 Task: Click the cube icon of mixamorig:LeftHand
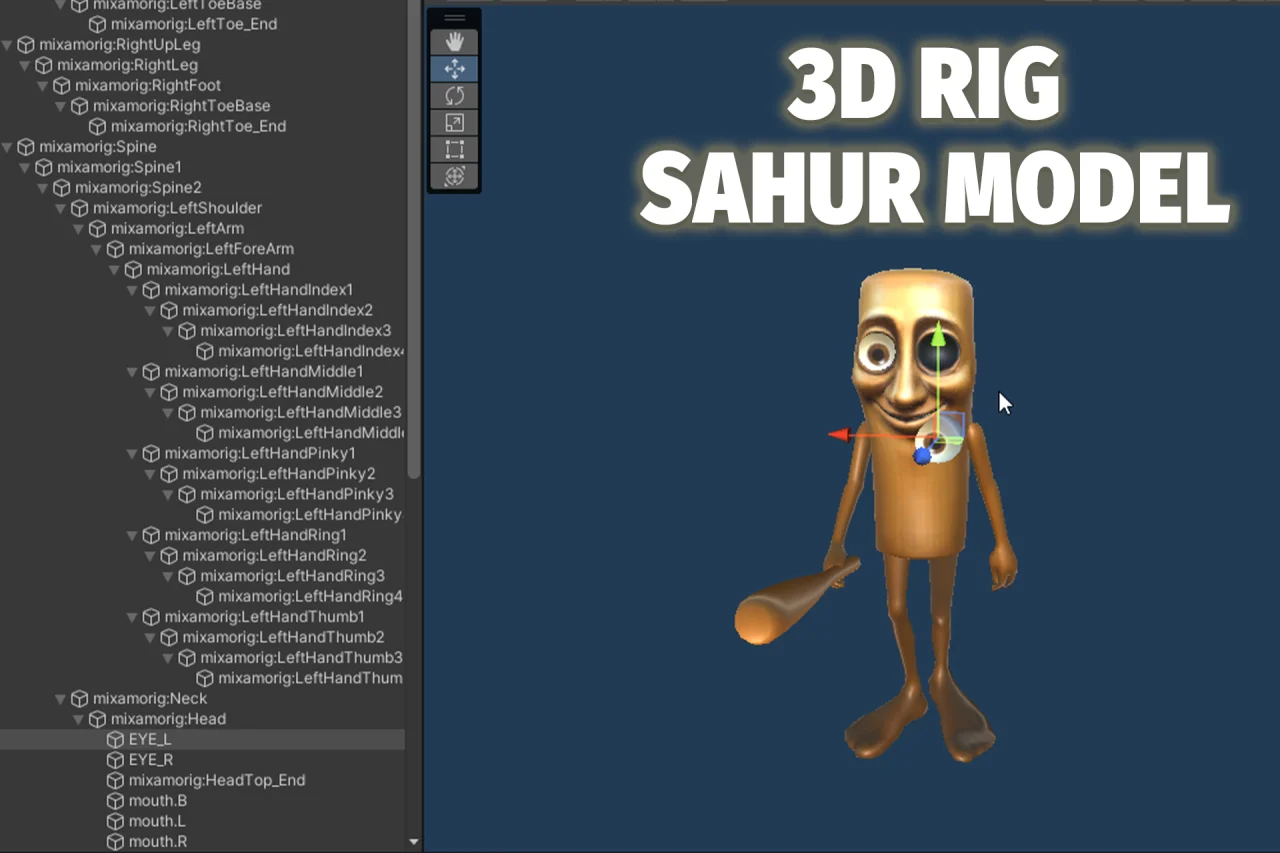(134, 270)
